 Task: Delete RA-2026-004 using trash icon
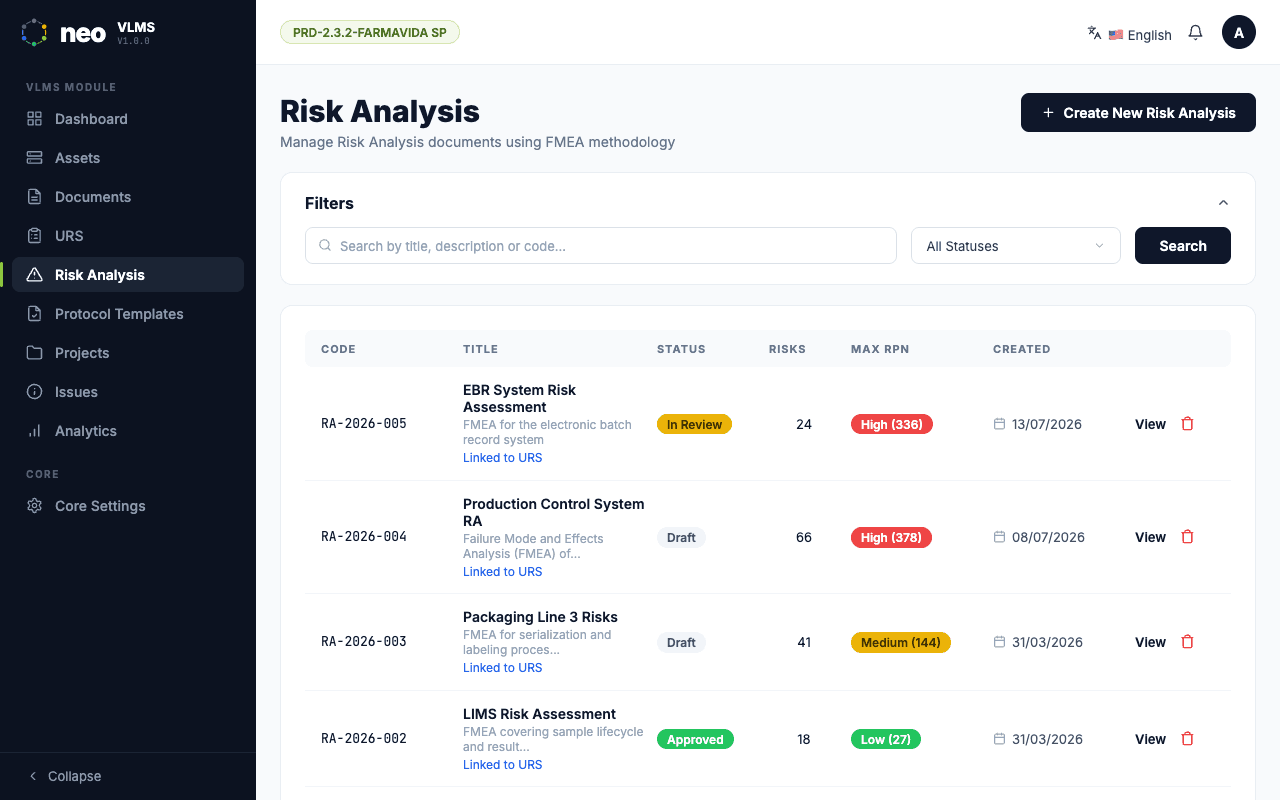[1188, 537]
